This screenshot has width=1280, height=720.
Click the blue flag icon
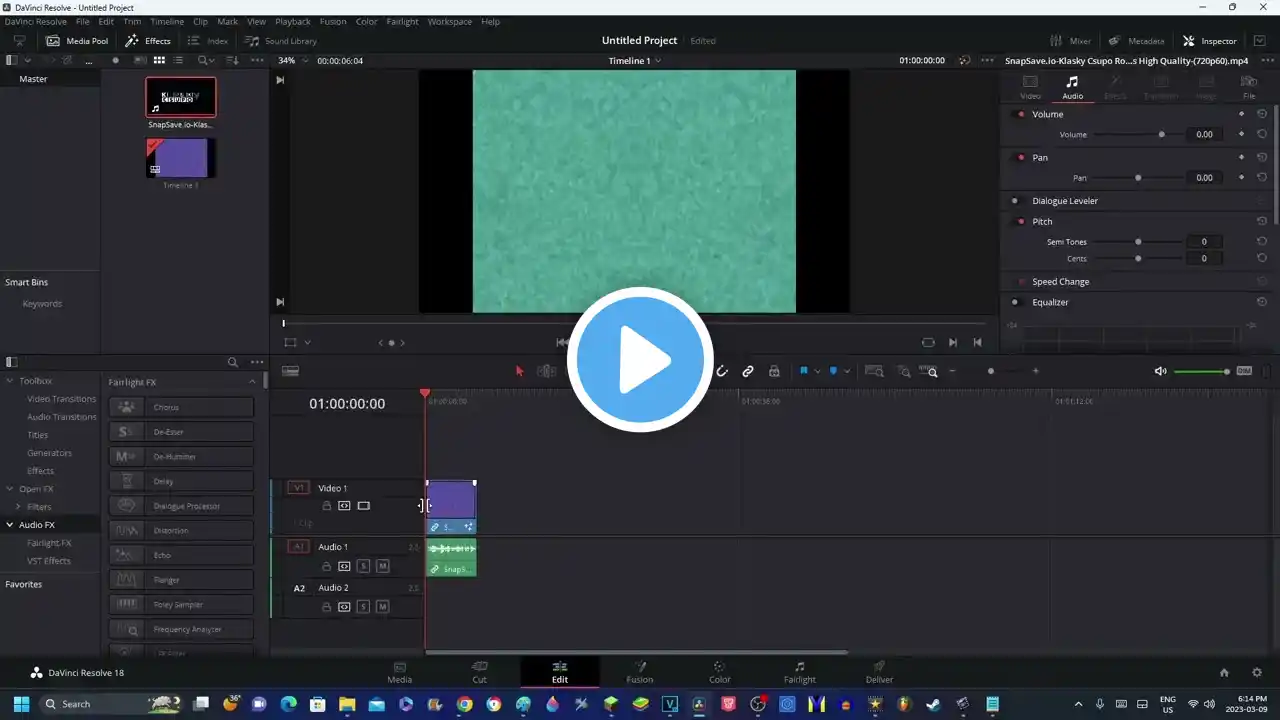(803, 371)
